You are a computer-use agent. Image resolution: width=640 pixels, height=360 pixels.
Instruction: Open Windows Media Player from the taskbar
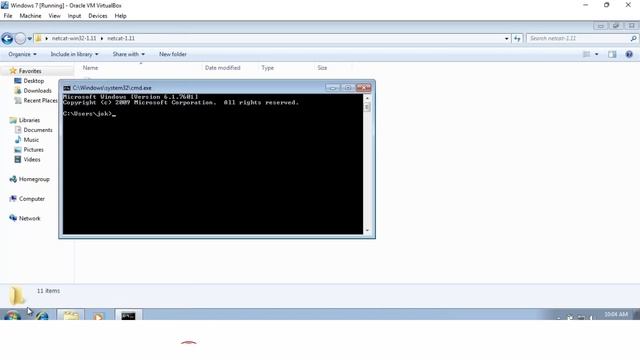pyautogui.click(x=98, y=316)
